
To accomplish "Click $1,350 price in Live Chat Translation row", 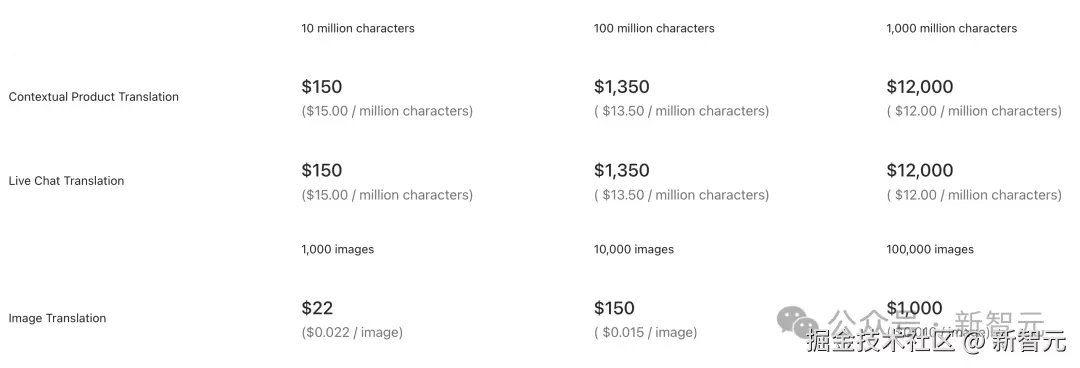I will 622,170.
